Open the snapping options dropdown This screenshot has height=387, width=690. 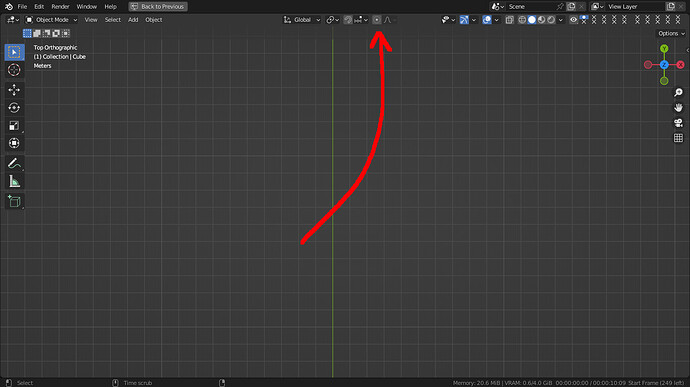pos(361,20)
